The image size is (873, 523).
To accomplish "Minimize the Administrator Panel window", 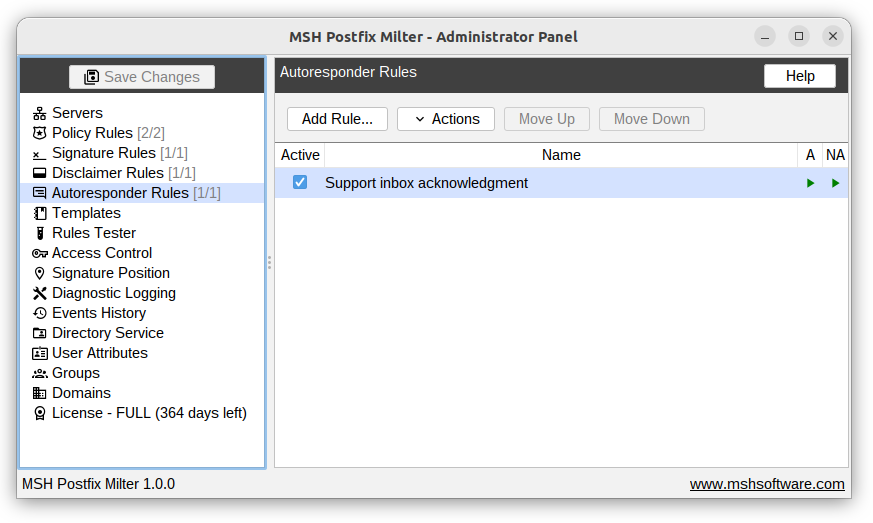I will (765, 36).
